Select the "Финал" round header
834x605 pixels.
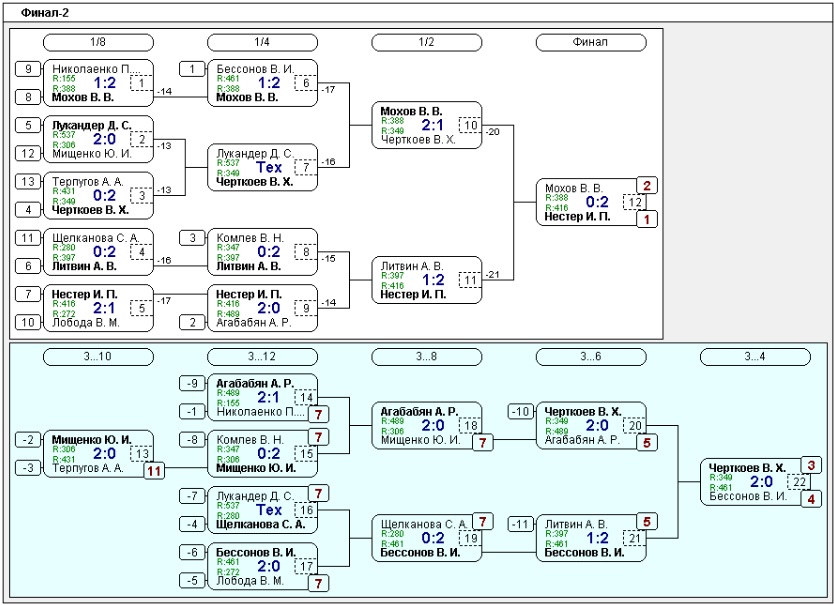(591, 43)
